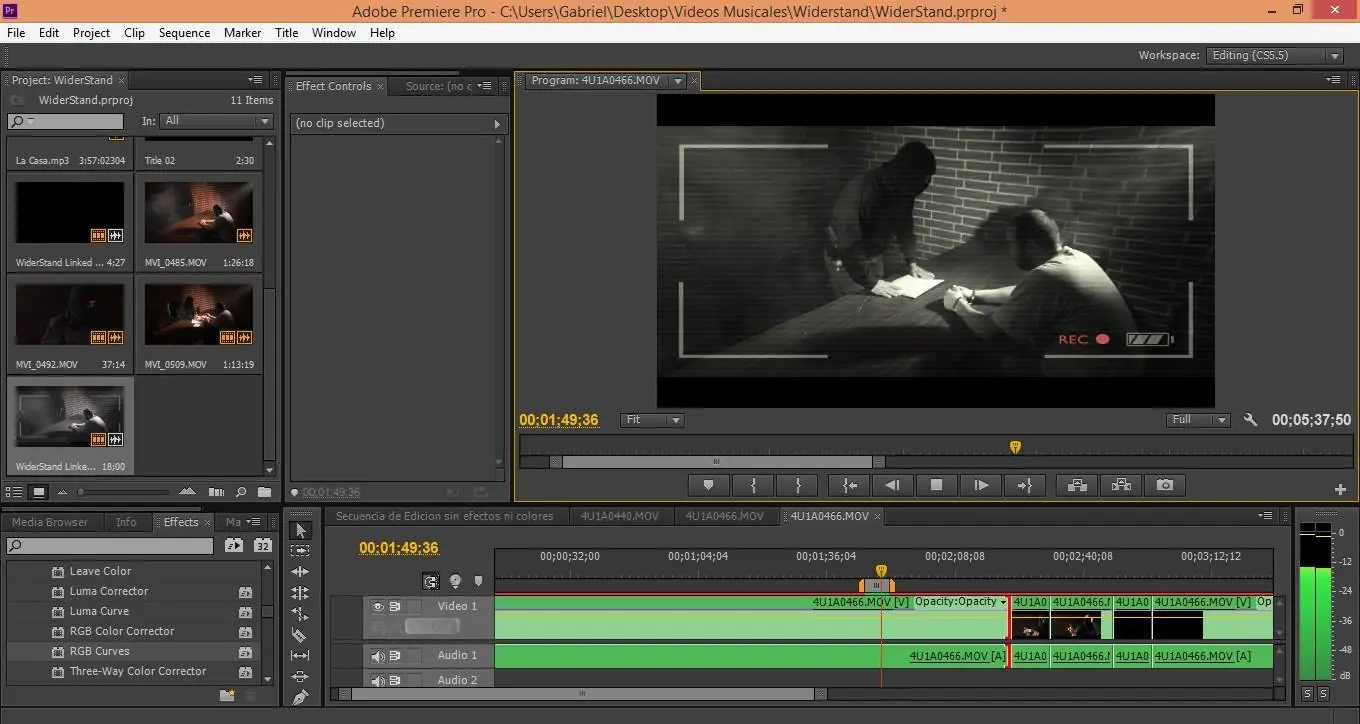This screenshot has width=1360, height=724.
Task: Open the File menu
Action: point(16,33)
